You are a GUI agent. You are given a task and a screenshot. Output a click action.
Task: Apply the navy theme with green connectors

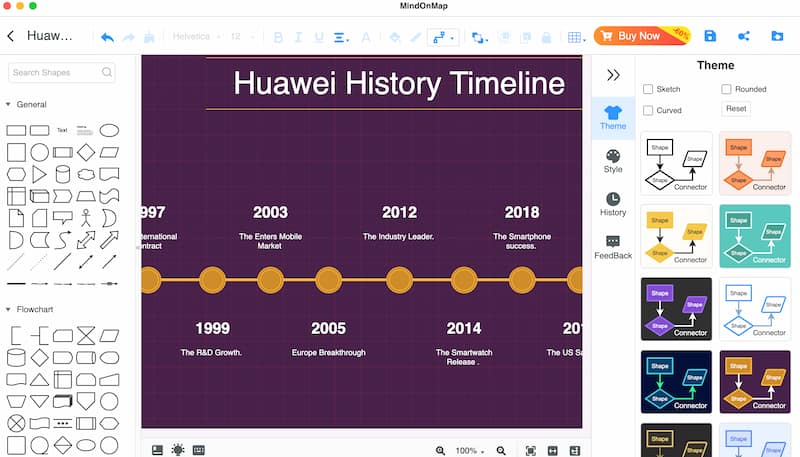coord(677,382)
